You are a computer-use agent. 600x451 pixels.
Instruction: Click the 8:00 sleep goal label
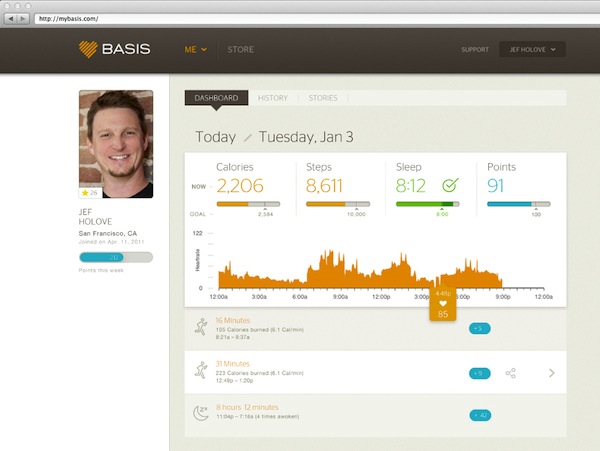[x=442, y=214]
